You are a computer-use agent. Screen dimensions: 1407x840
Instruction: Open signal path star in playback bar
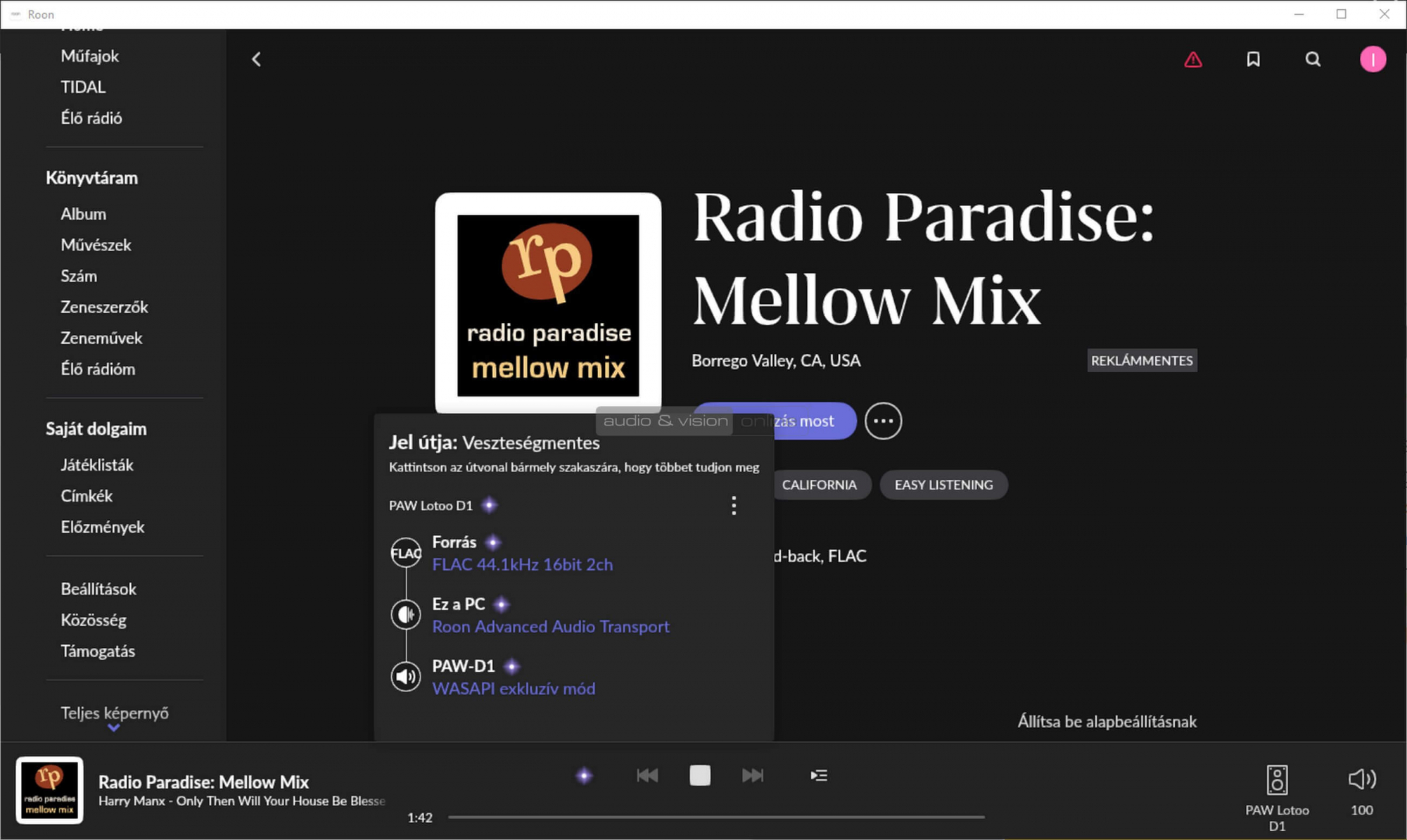click(585, 776)
